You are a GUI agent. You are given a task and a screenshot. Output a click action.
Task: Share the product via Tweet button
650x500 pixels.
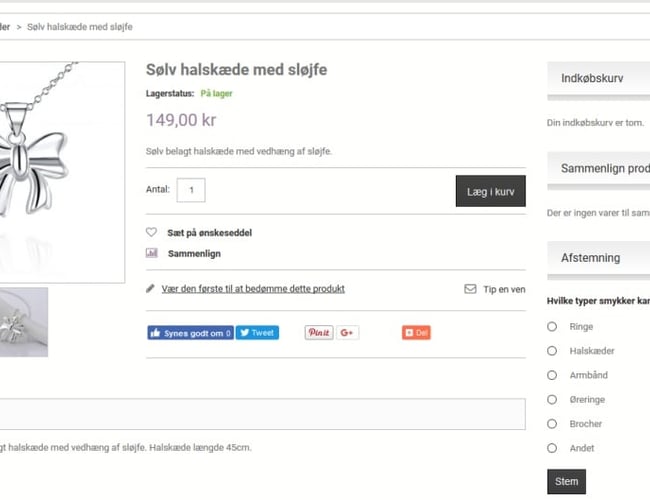click(x=257, y=333)
